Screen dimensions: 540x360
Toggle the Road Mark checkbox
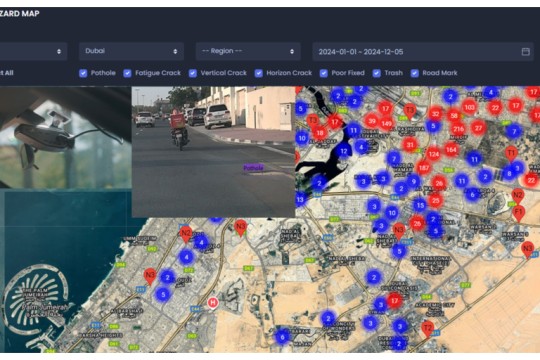(x=415, y=73)
